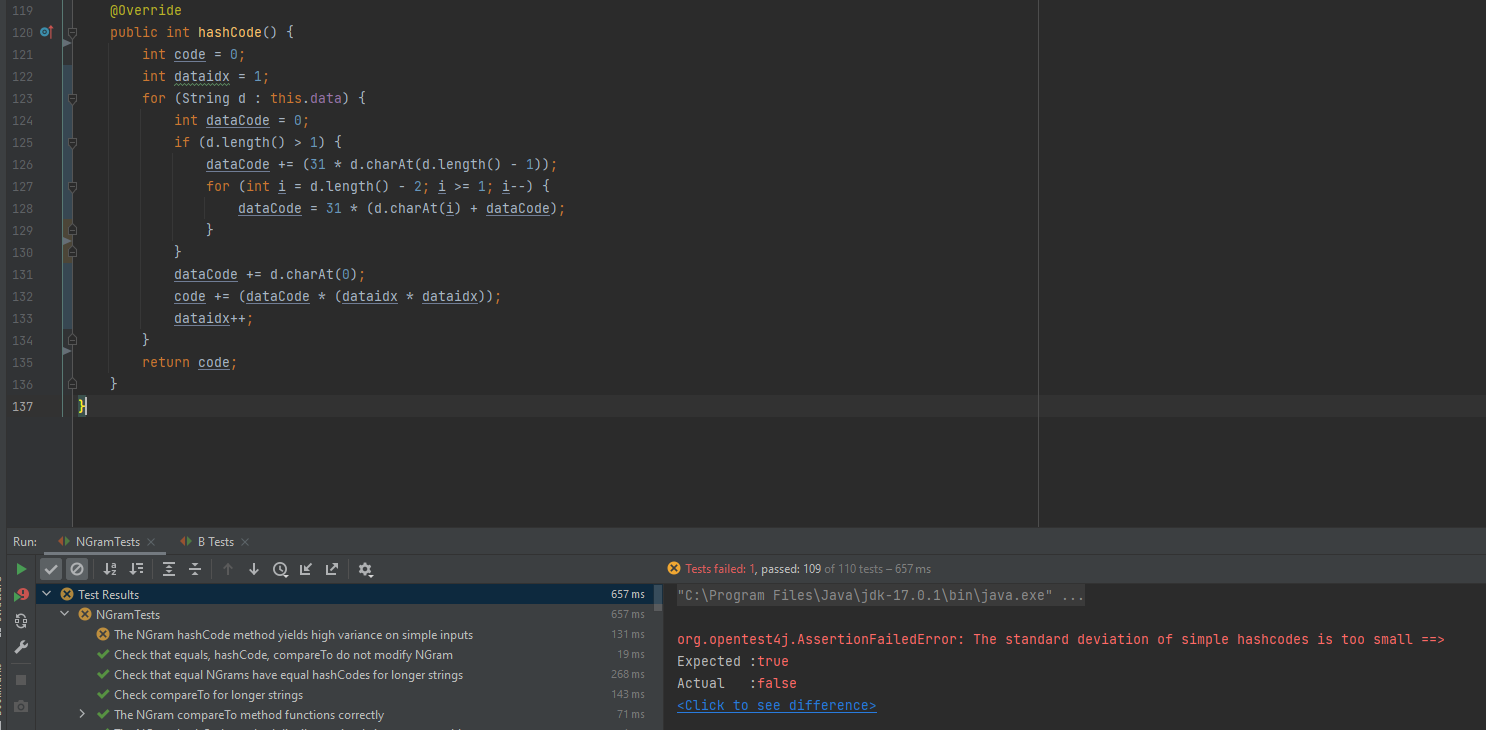This screenshot has height=730, width=1486.
Task: Collapse the NGramTests tree node
Action: pyautogui.click(x=65, y=615)
